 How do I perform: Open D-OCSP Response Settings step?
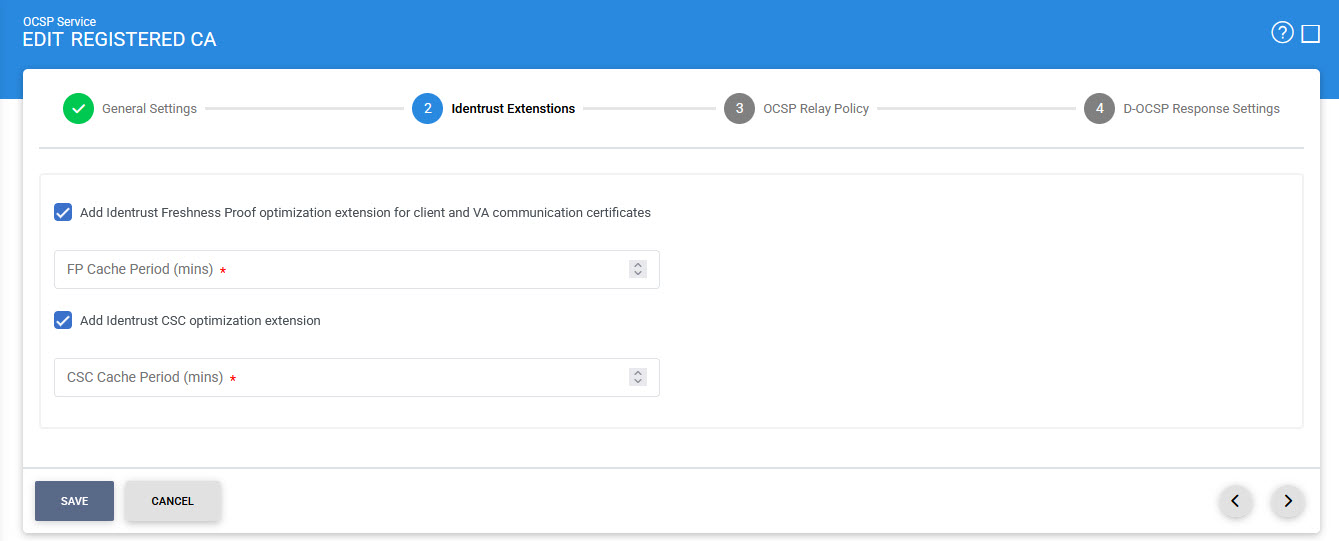pos(1201,109)
